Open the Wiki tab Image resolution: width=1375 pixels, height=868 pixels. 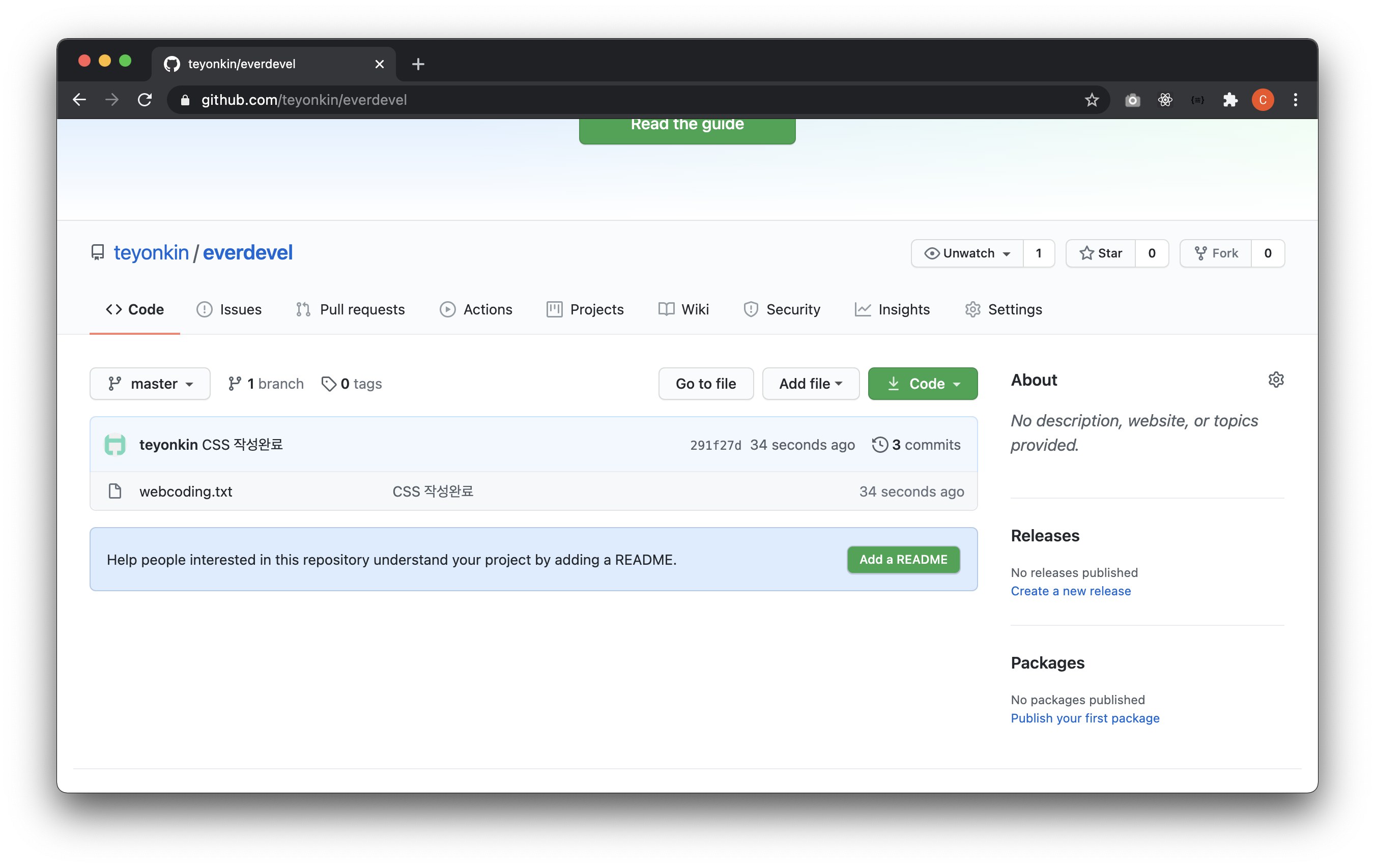pyautogui.click(x=683, y=309)
